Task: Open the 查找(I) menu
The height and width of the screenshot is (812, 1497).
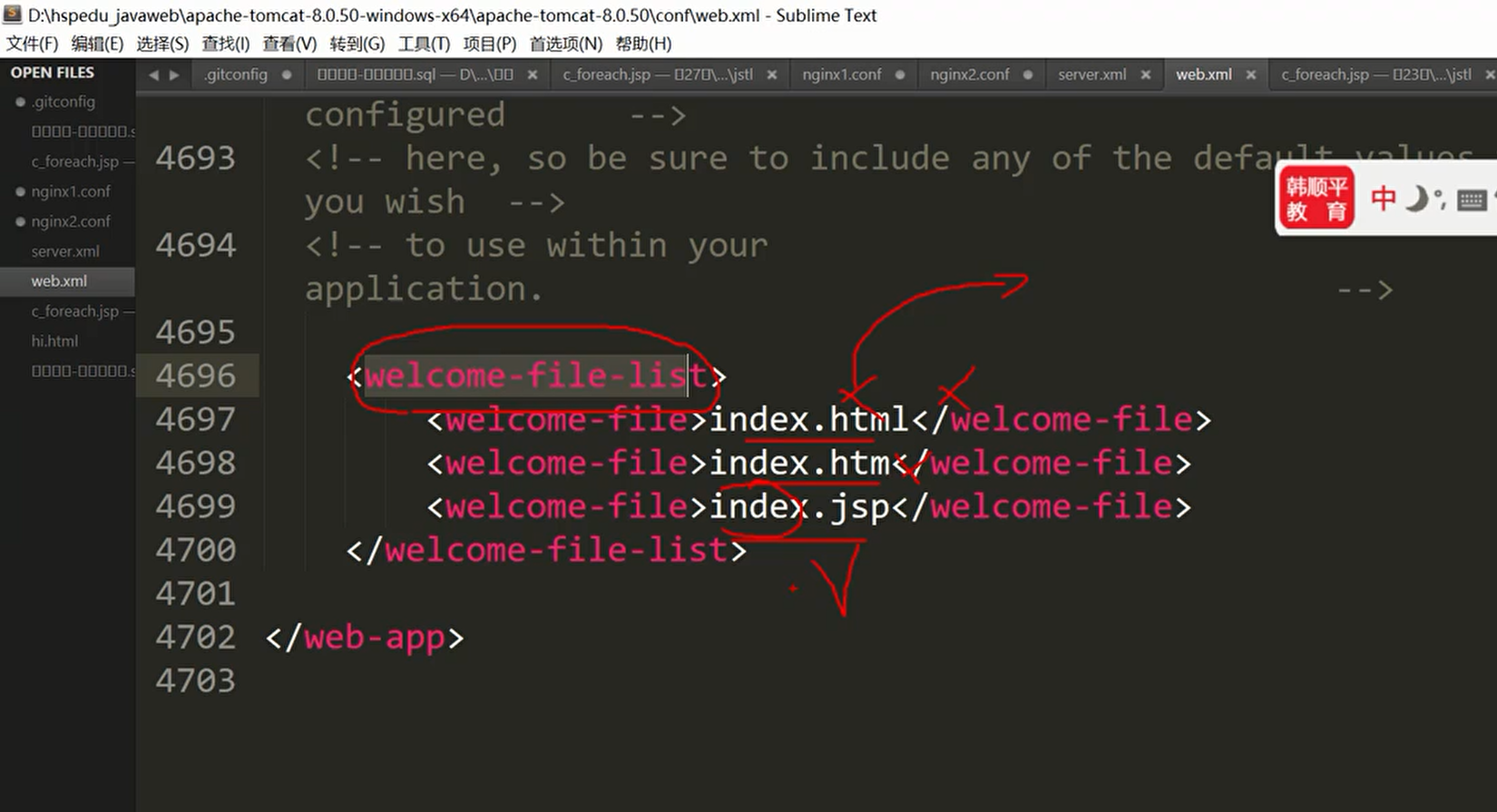Action: click(225, 44)
